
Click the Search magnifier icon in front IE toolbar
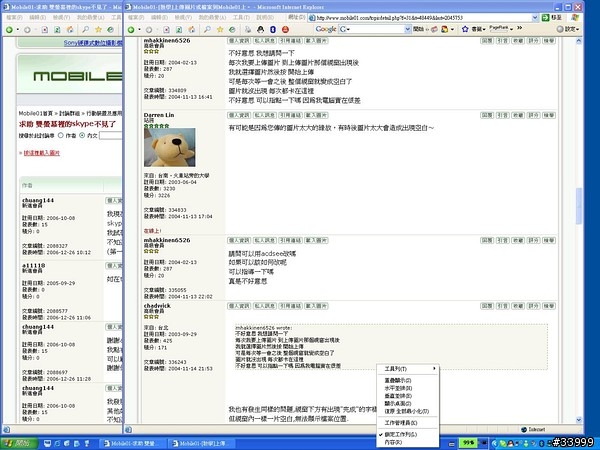point(207,29)
